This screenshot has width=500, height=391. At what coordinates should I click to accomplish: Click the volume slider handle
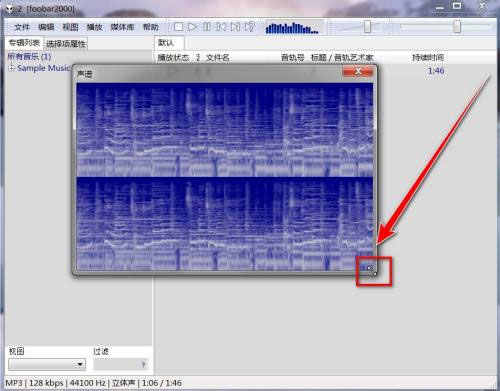367,27
